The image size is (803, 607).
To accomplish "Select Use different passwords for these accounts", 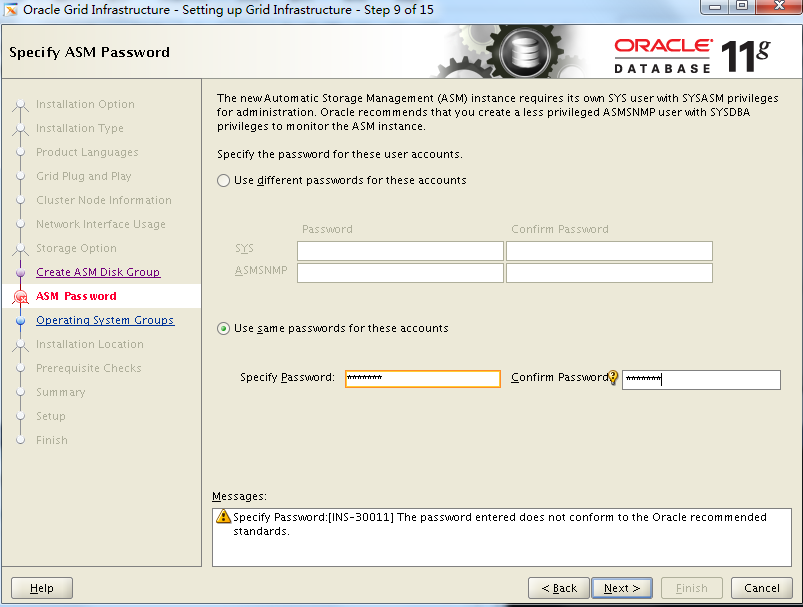I will pyautogui.click(x=223, y=180).
